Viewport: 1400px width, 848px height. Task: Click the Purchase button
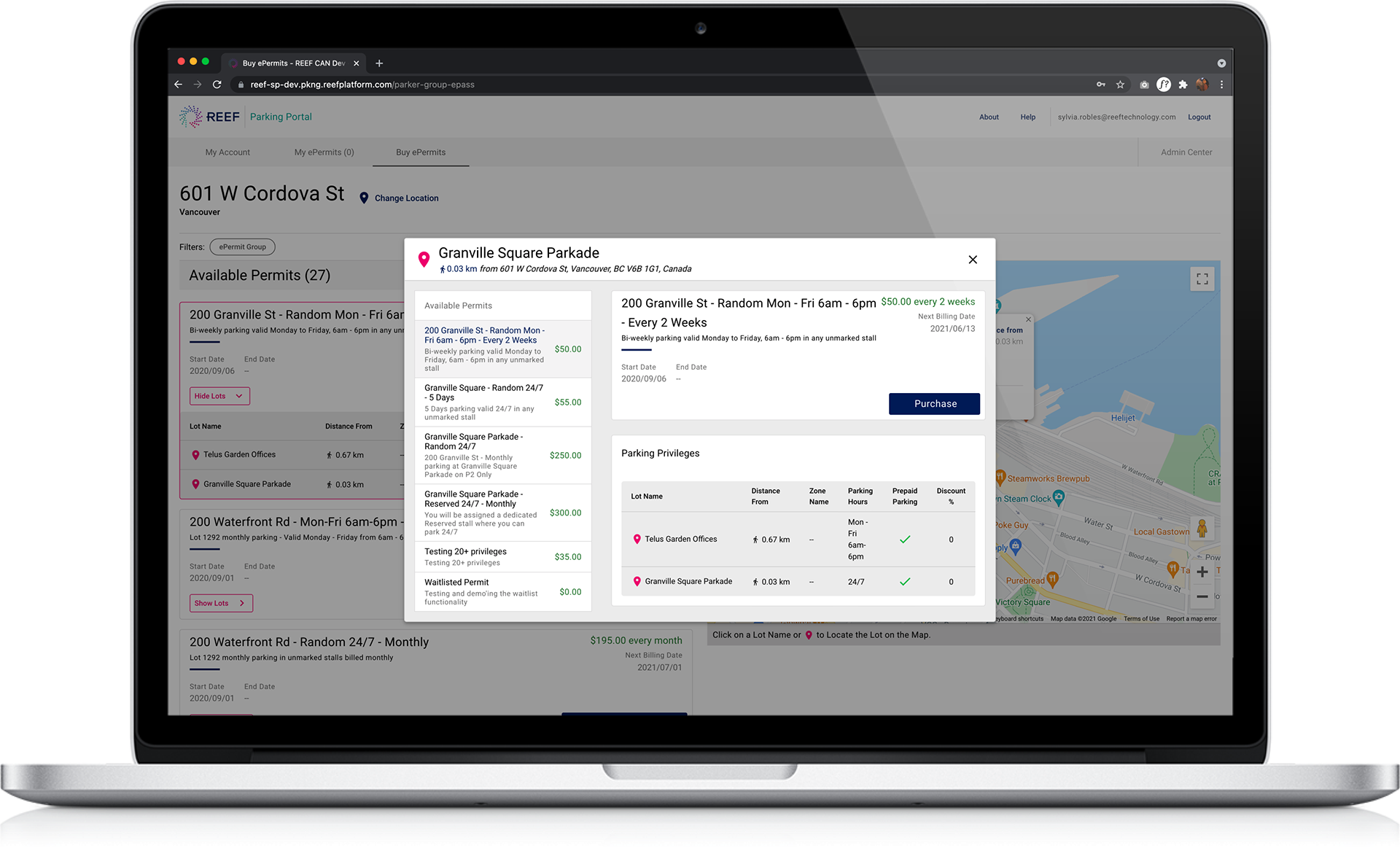point(935,404)
